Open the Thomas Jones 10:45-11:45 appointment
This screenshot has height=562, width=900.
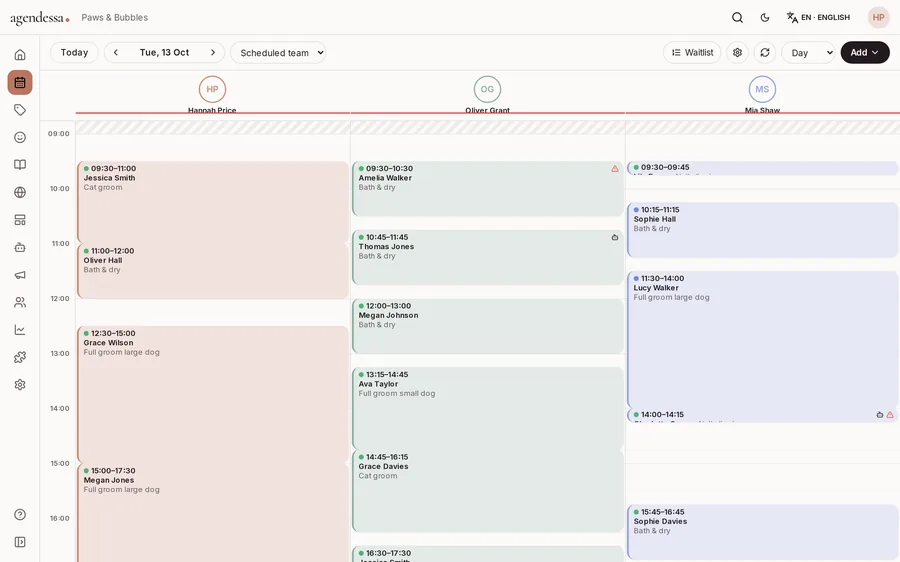tap(487, 257)
